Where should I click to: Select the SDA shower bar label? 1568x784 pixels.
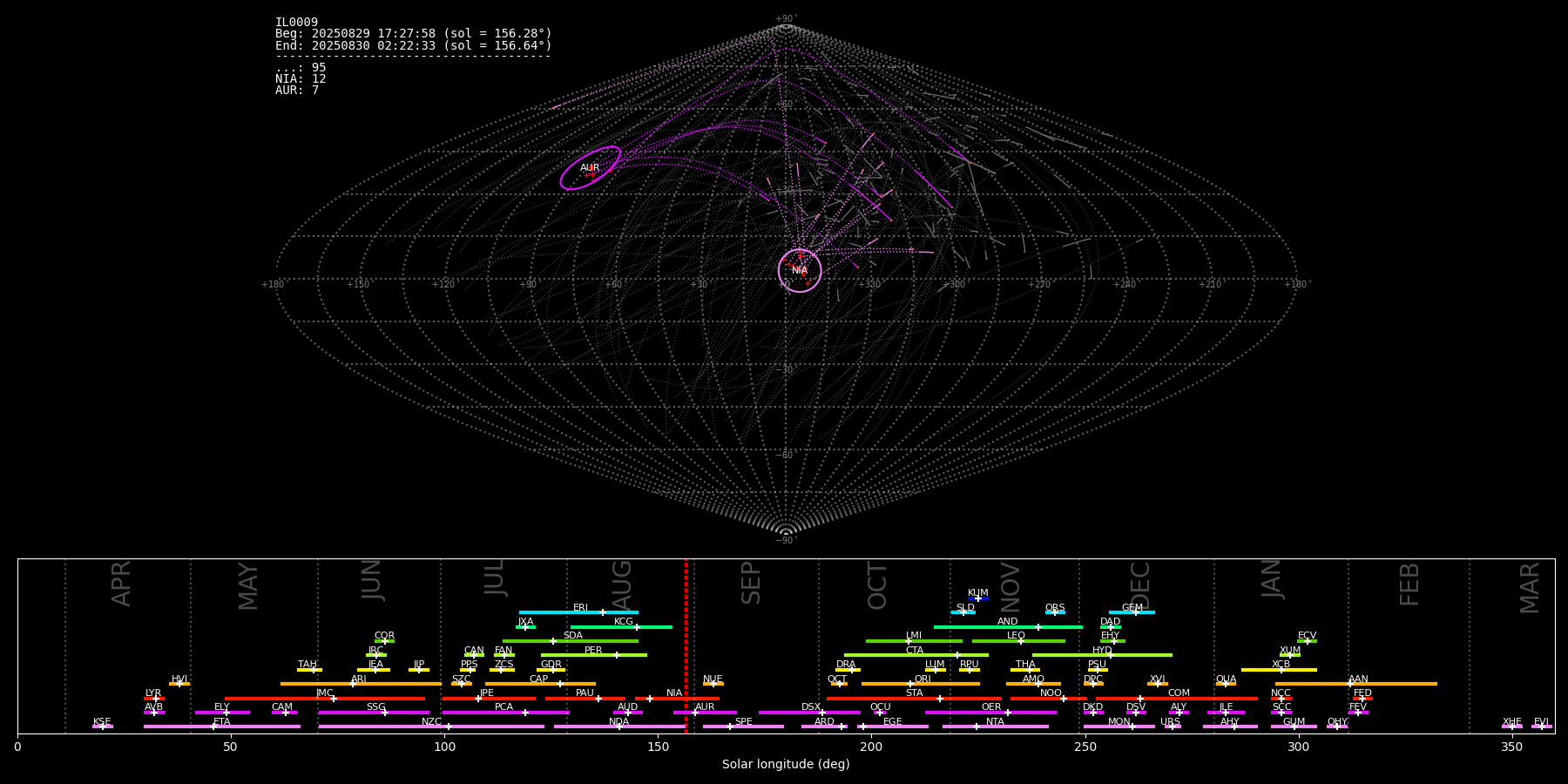click(573, 636)
